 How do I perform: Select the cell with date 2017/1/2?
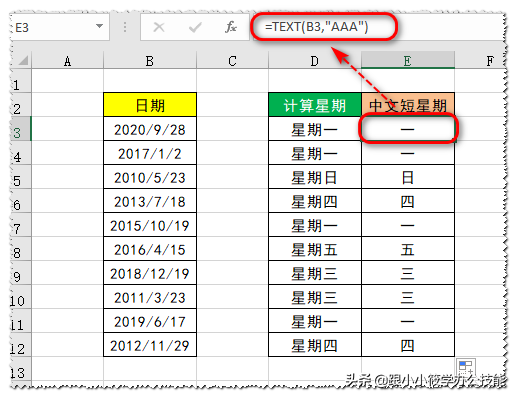[150, 153]
